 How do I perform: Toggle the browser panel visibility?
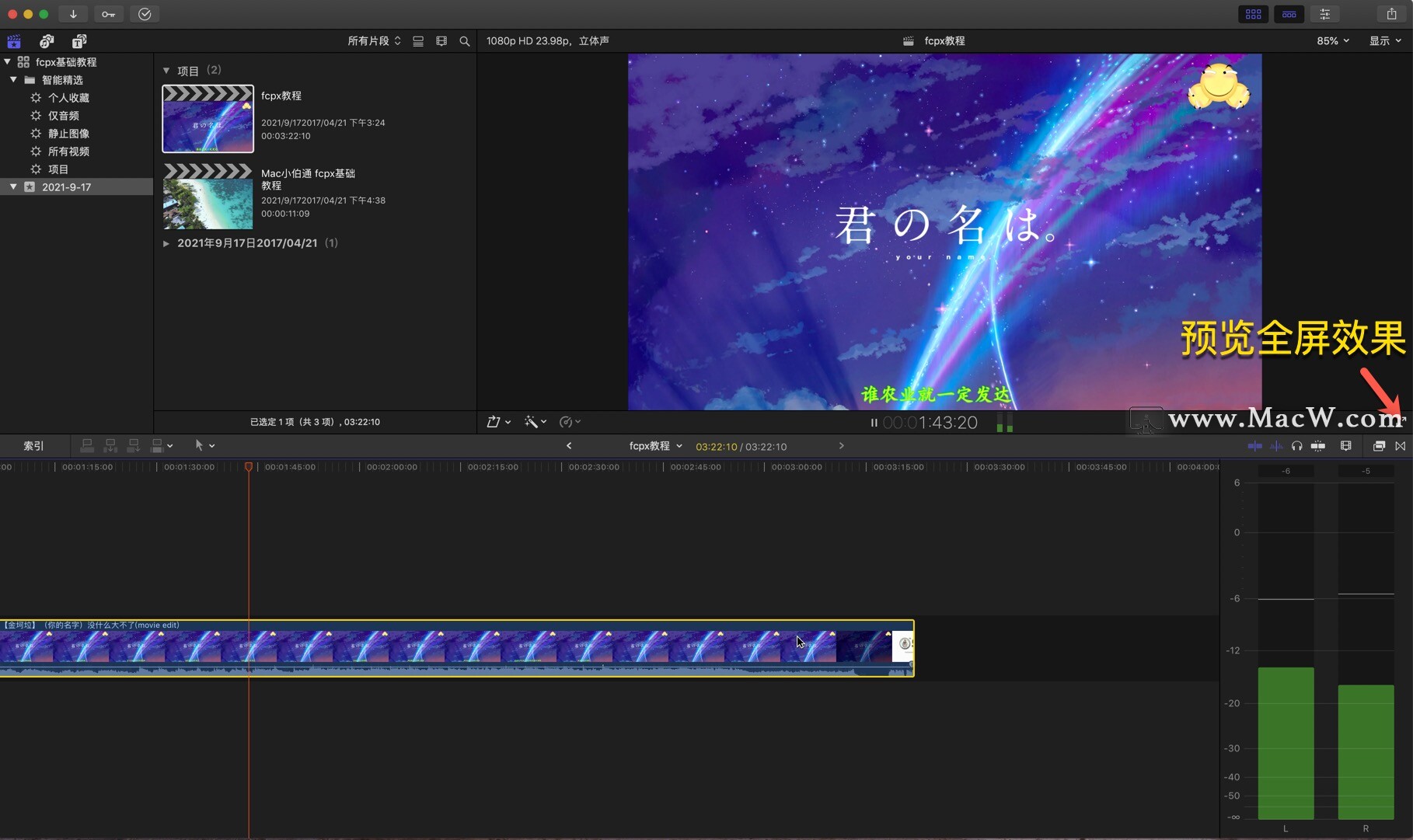coord(1253,14)
